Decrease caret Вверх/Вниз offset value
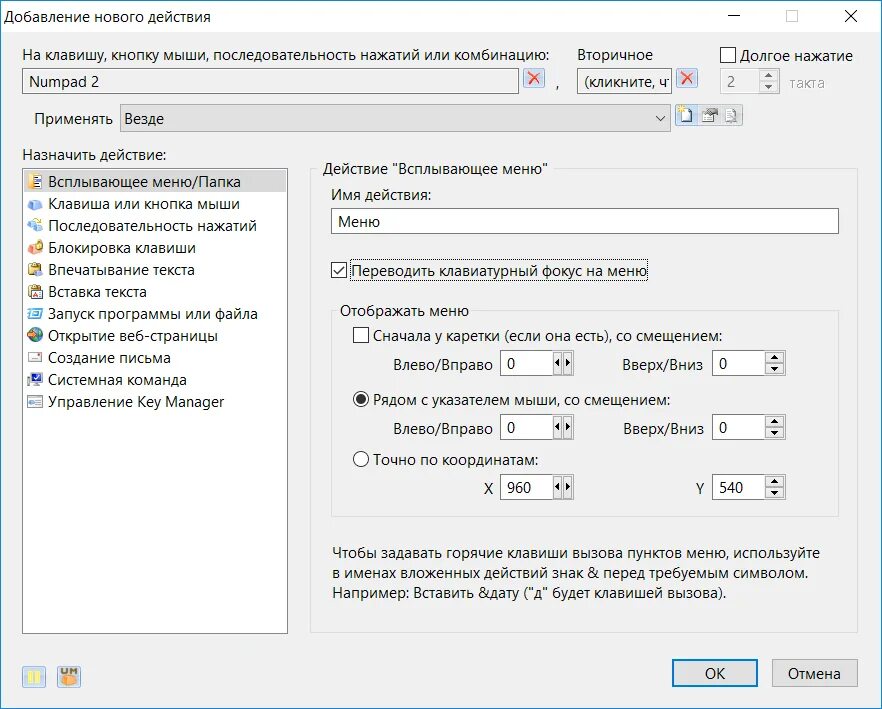 click(775, 369)
